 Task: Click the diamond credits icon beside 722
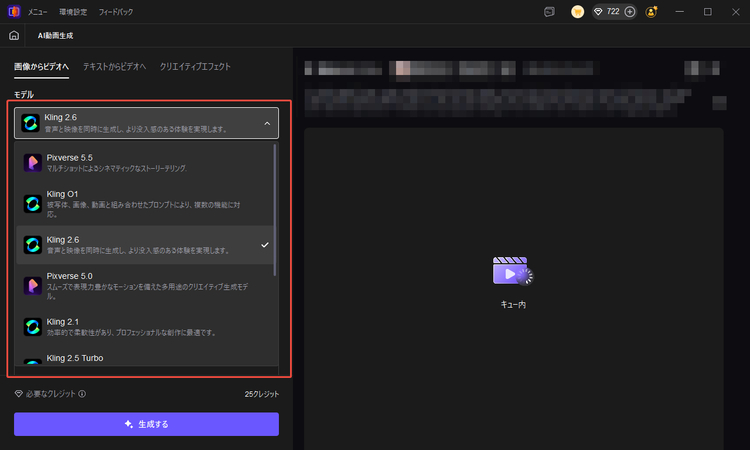(x=598, y=11)
